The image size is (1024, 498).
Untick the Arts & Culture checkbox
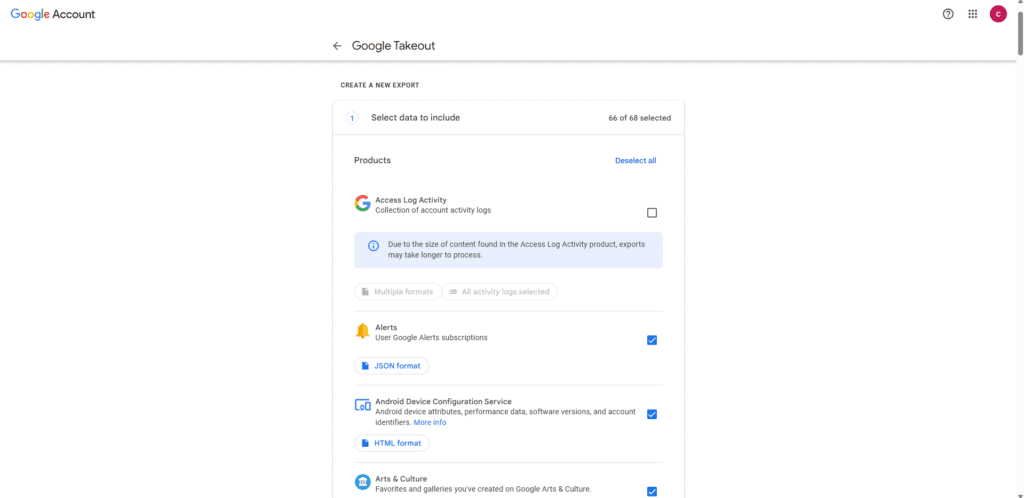point(652,491)
